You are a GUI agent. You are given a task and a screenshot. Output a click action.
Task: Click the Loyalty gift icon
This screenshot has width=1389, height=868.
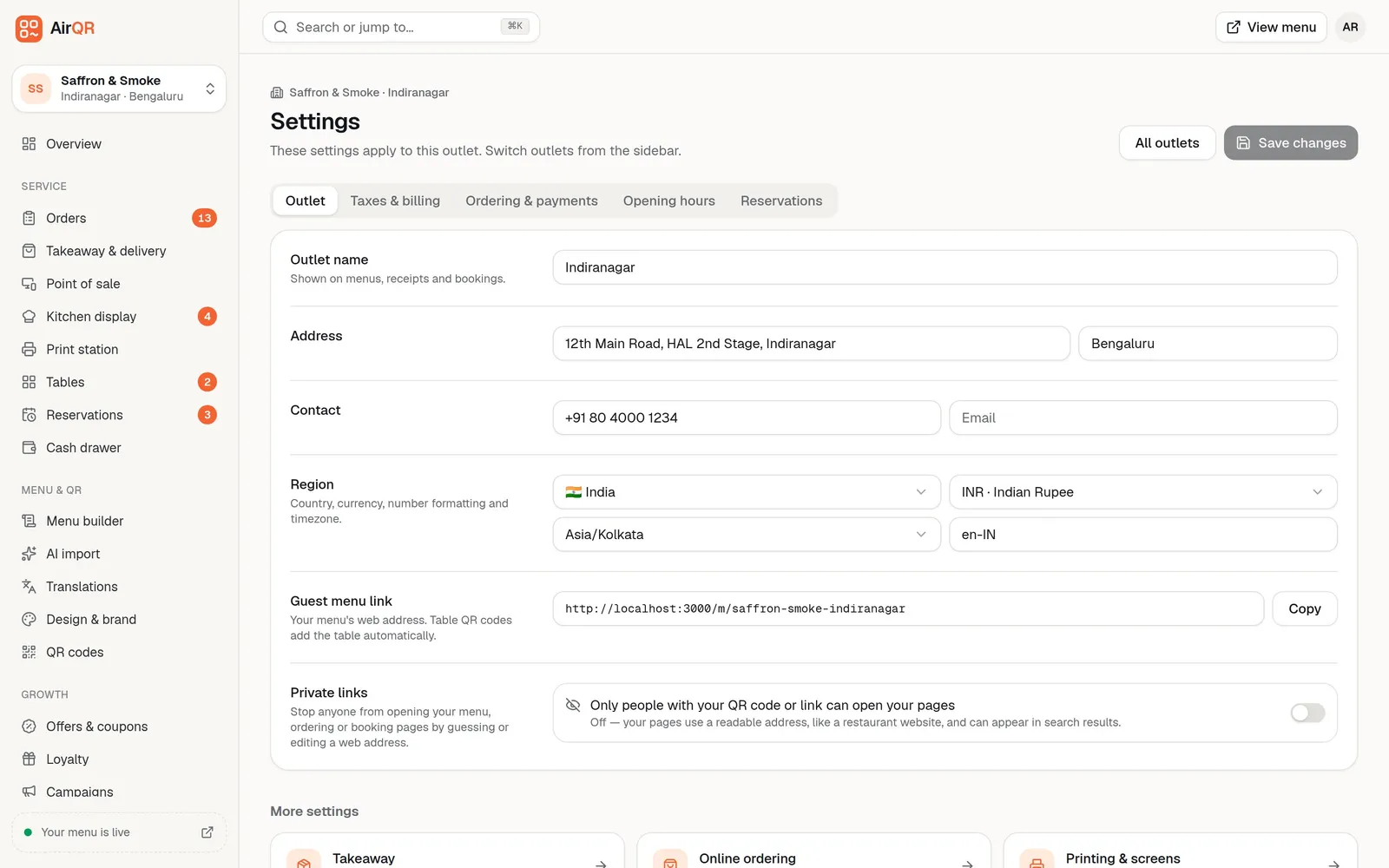(29, 759)
